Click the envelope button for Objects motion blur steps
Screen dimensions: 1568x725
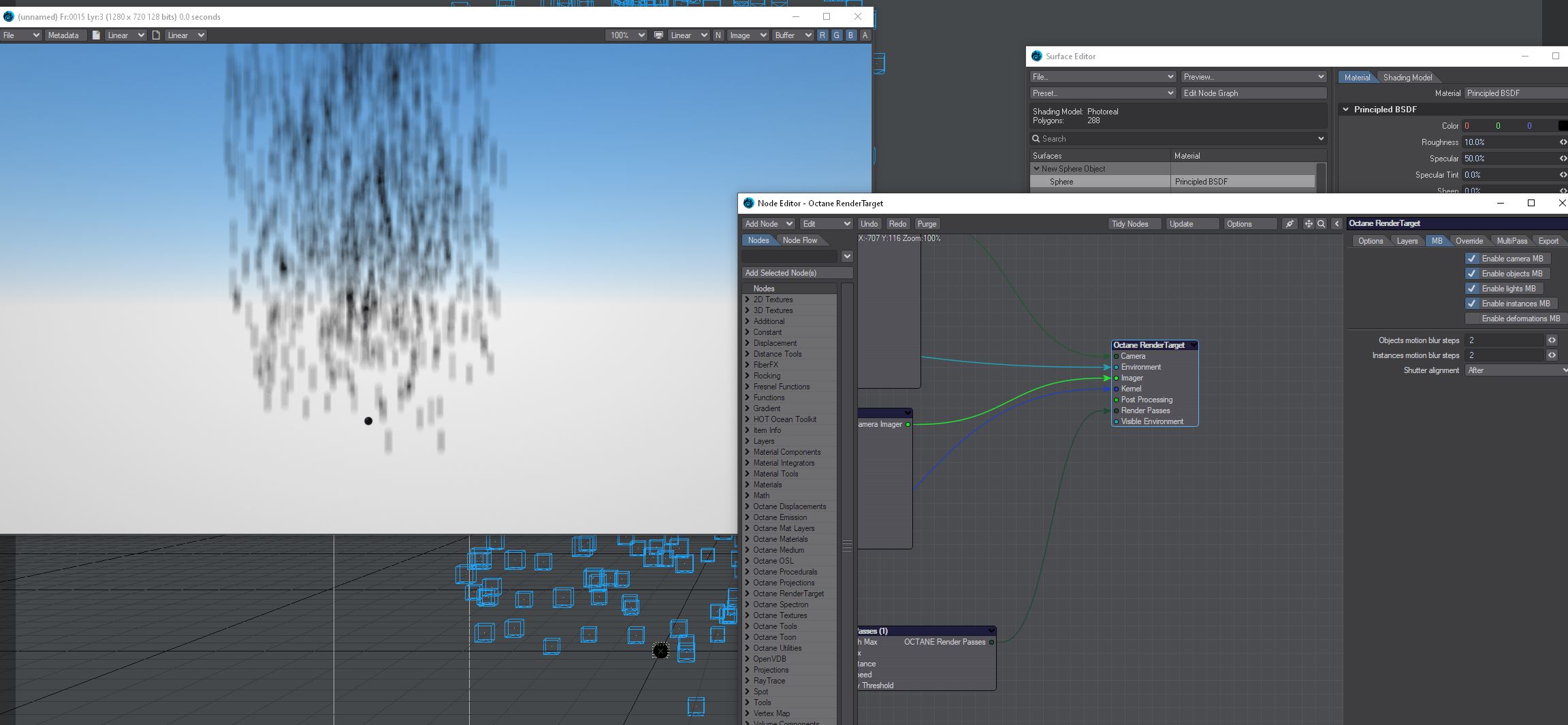(x=1552, y=340)
